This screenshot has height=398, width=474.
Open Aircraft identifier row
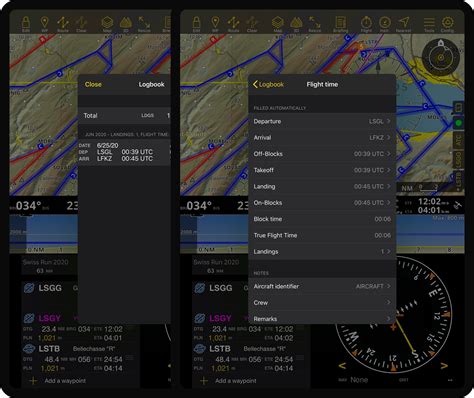[322, 286]
